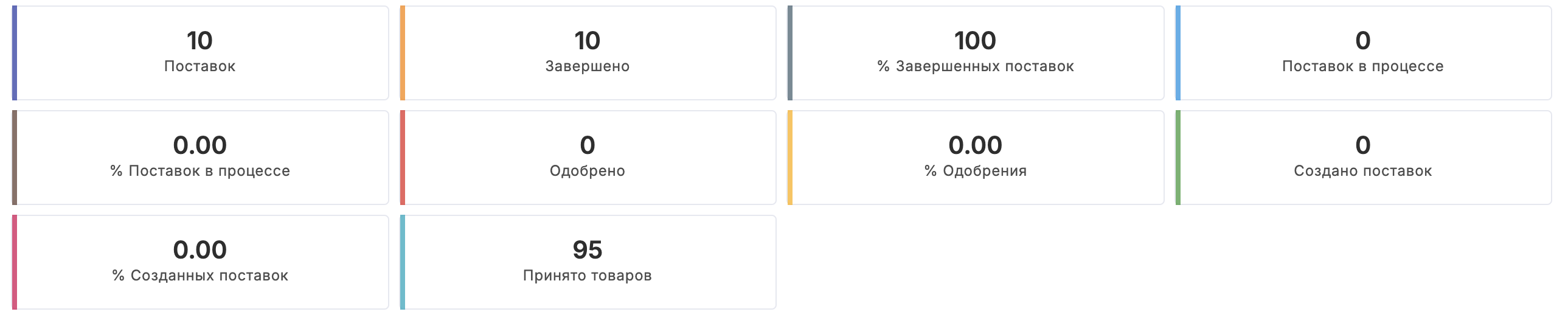Select the % Завершенных поставок label

click(x=975, y=66)
